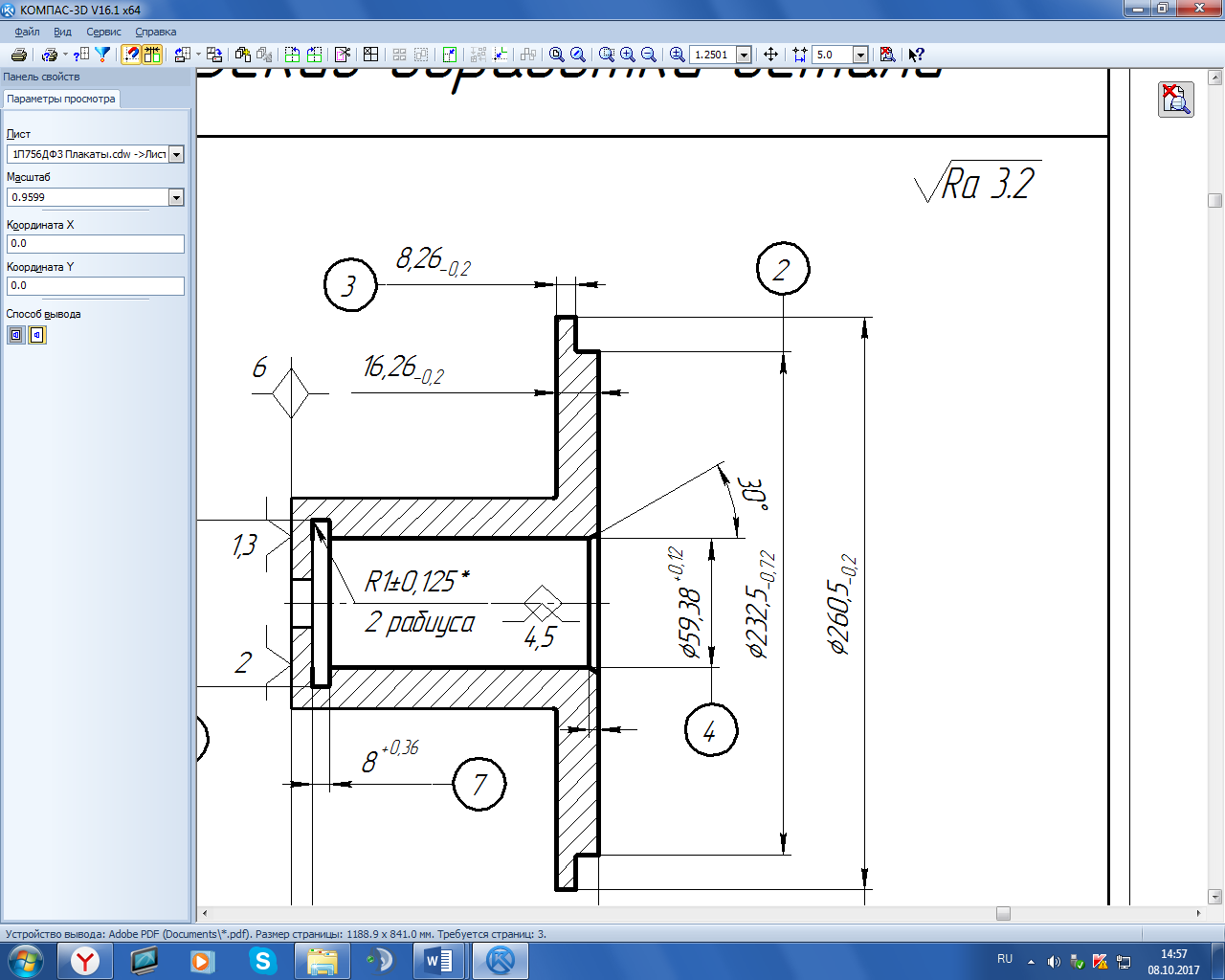Click the media player taskbar icon

pyautogui.click(x=203, y=961)
